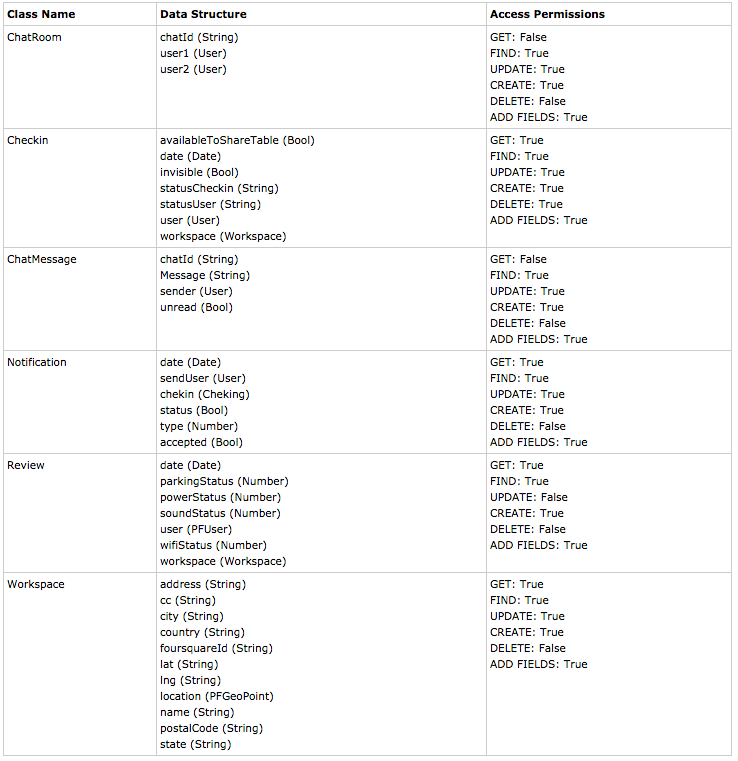Click the foursquareId (String) field

(216, 648)
